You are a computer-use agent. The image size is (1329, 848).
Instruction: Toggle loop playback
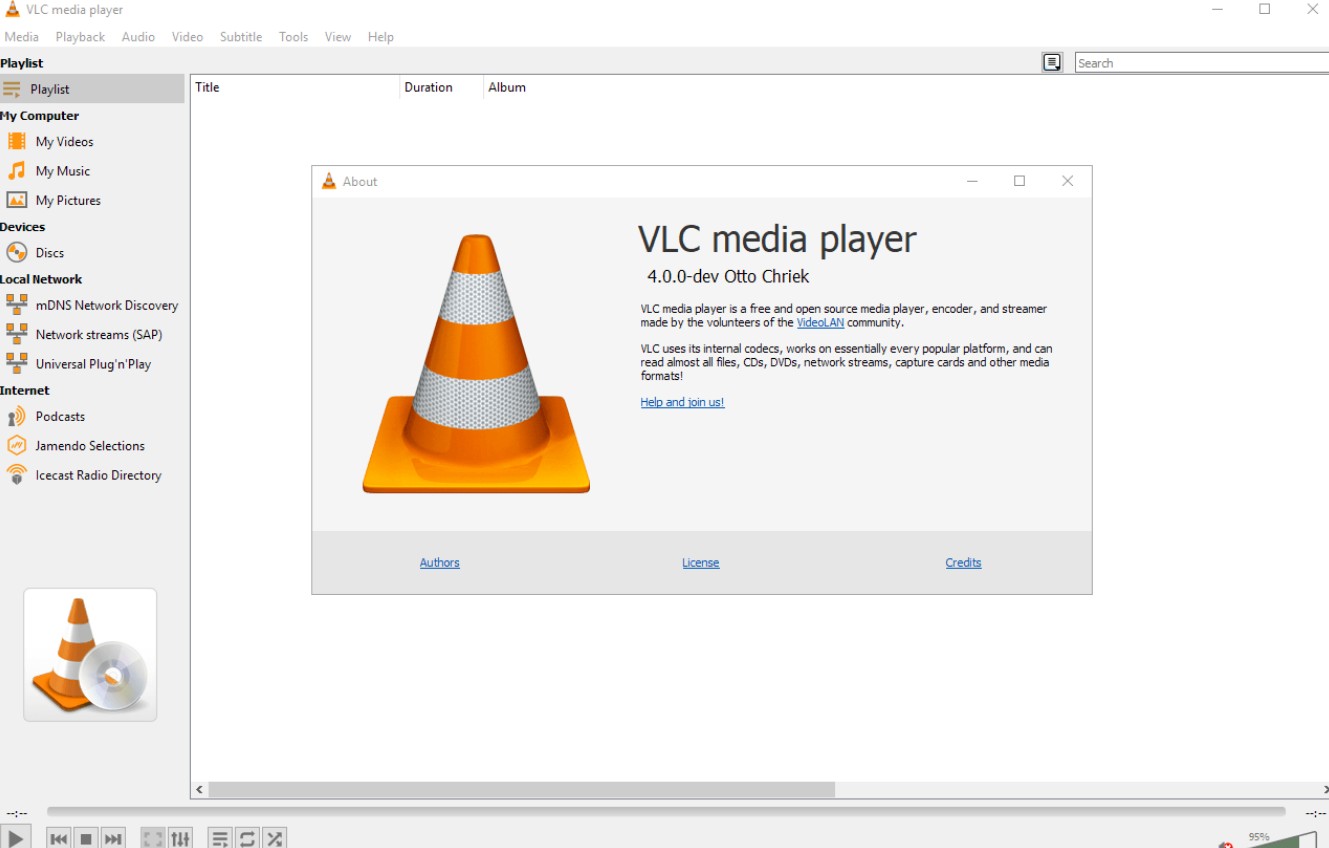coord(247,838)
